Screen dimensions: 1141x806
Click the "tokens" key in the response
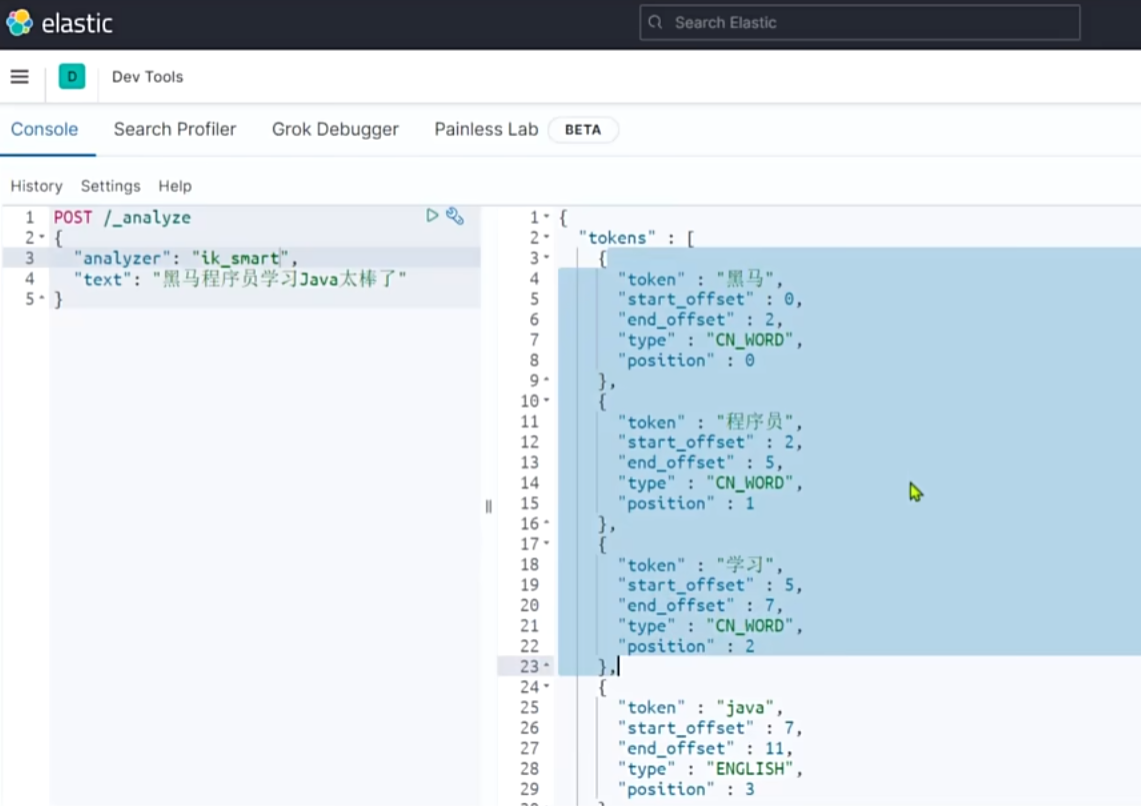pos(617,238)
